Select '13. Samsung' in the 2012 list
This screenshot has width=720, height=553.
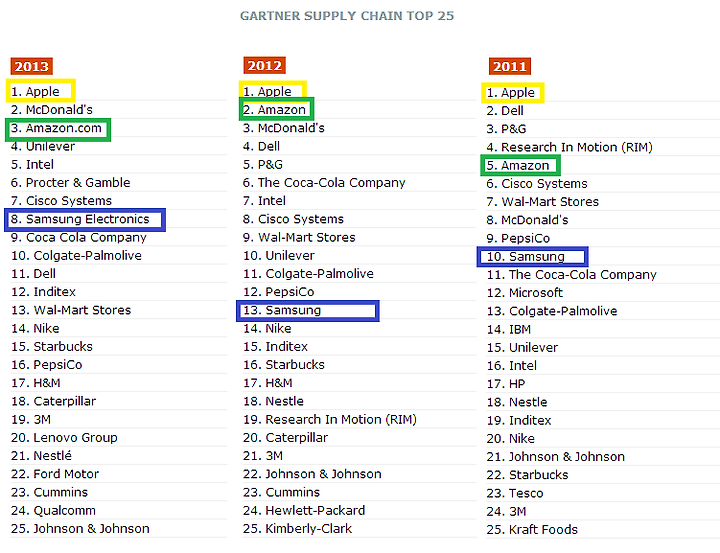pyautogui.click(x=282, y=310)
